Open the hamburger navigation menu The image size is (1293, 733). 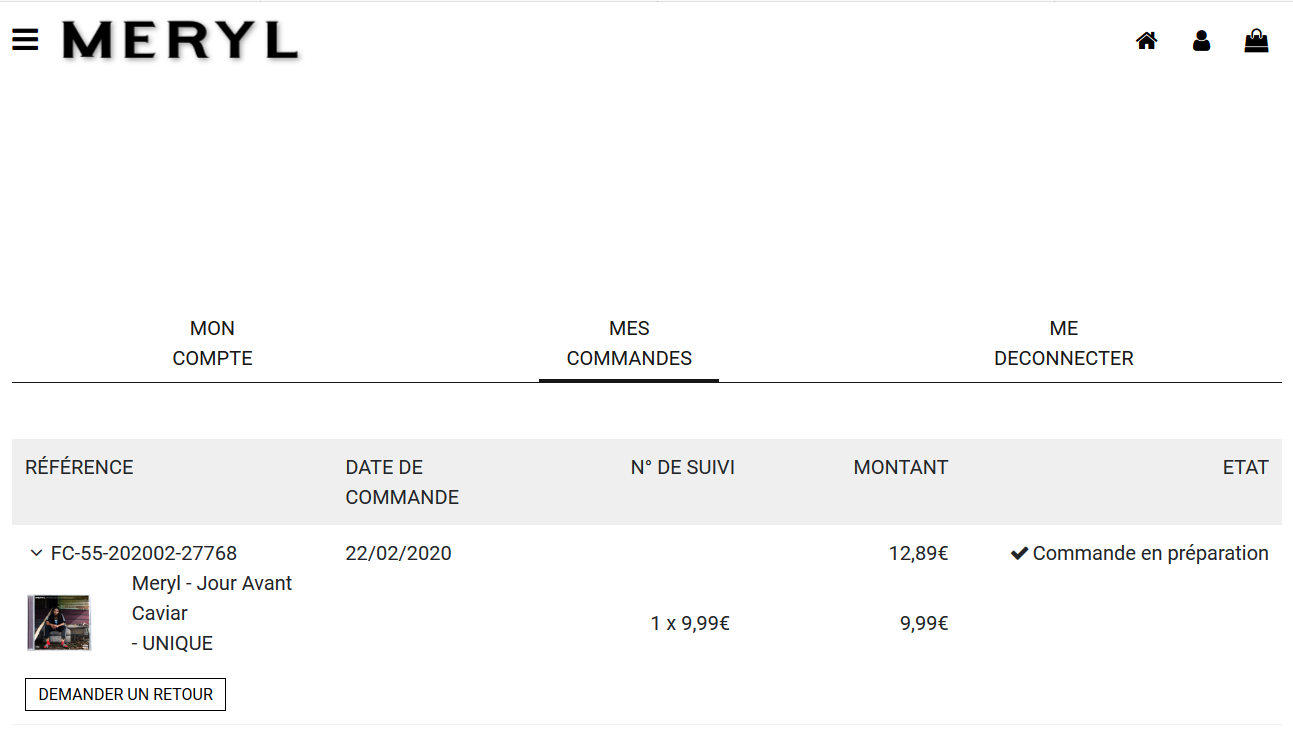pos(25,40)
